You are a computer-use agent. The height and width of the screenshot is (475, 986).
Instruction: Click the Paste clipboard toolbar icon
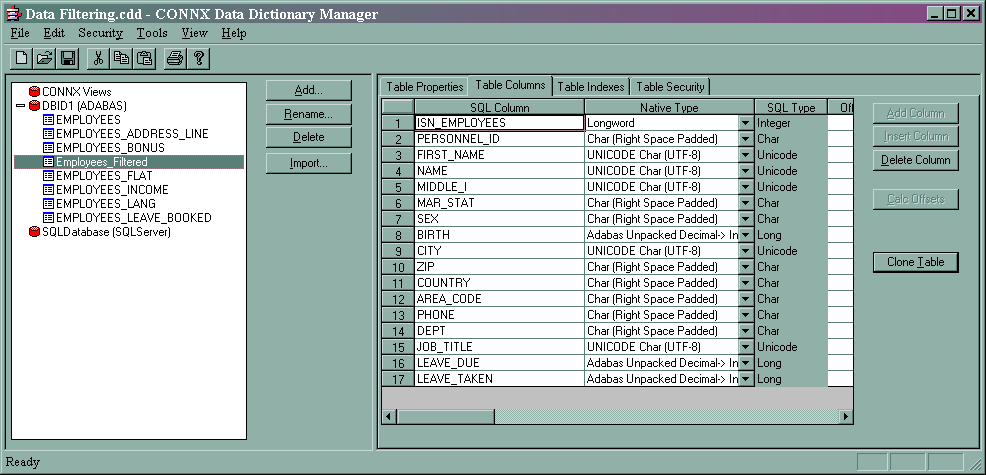click(144, 59)
